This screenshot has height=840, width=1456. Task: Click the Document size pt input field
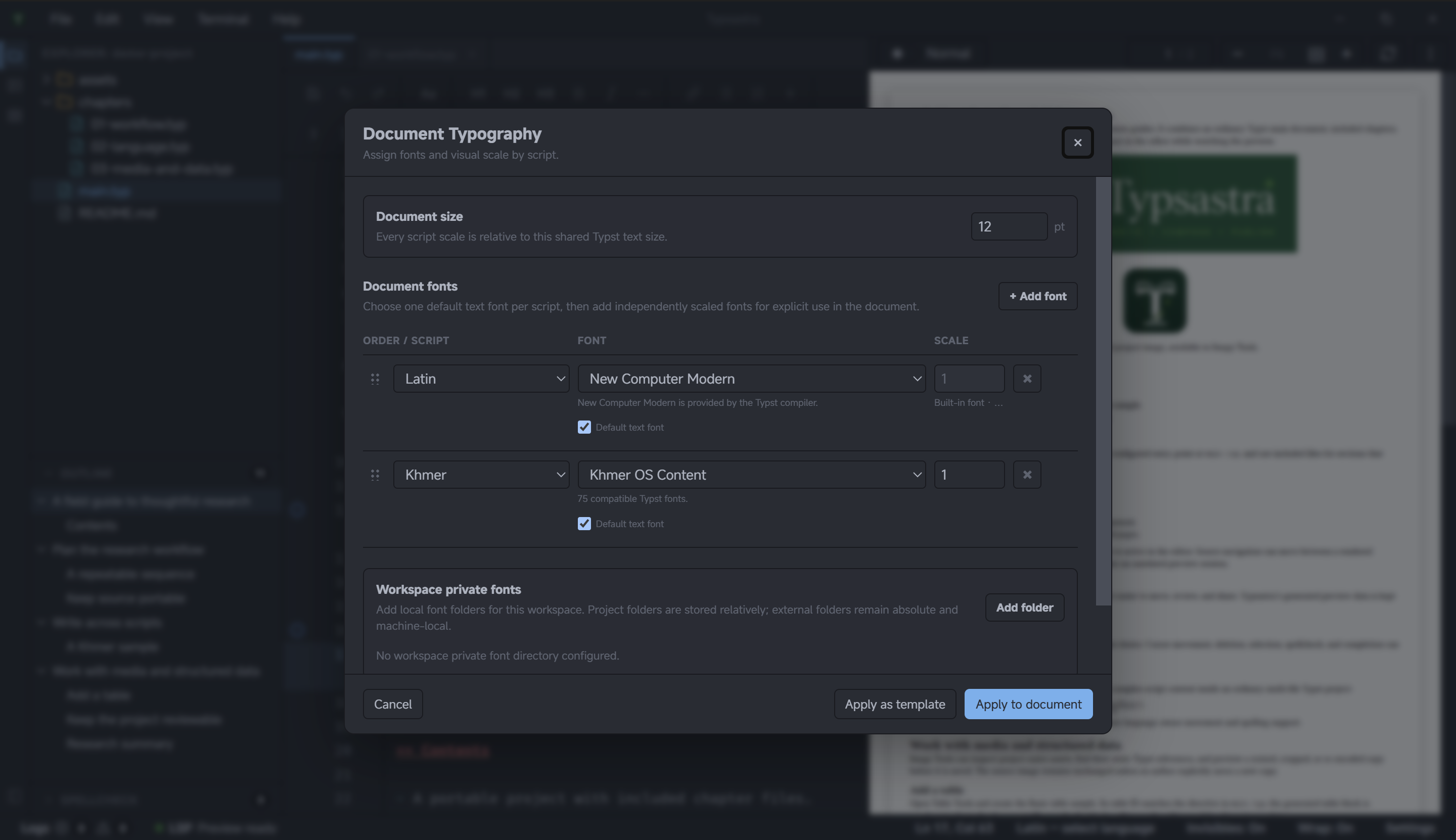click(x=1009, y=226)
